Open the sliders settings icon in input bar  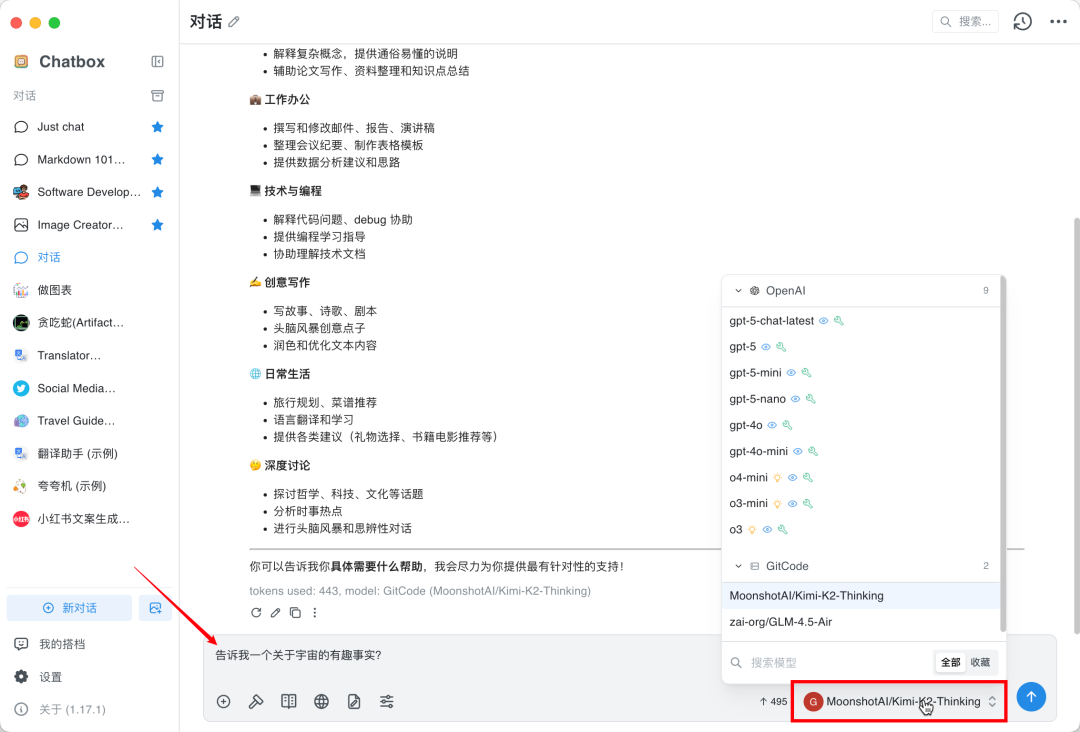(x=386, y=701)
